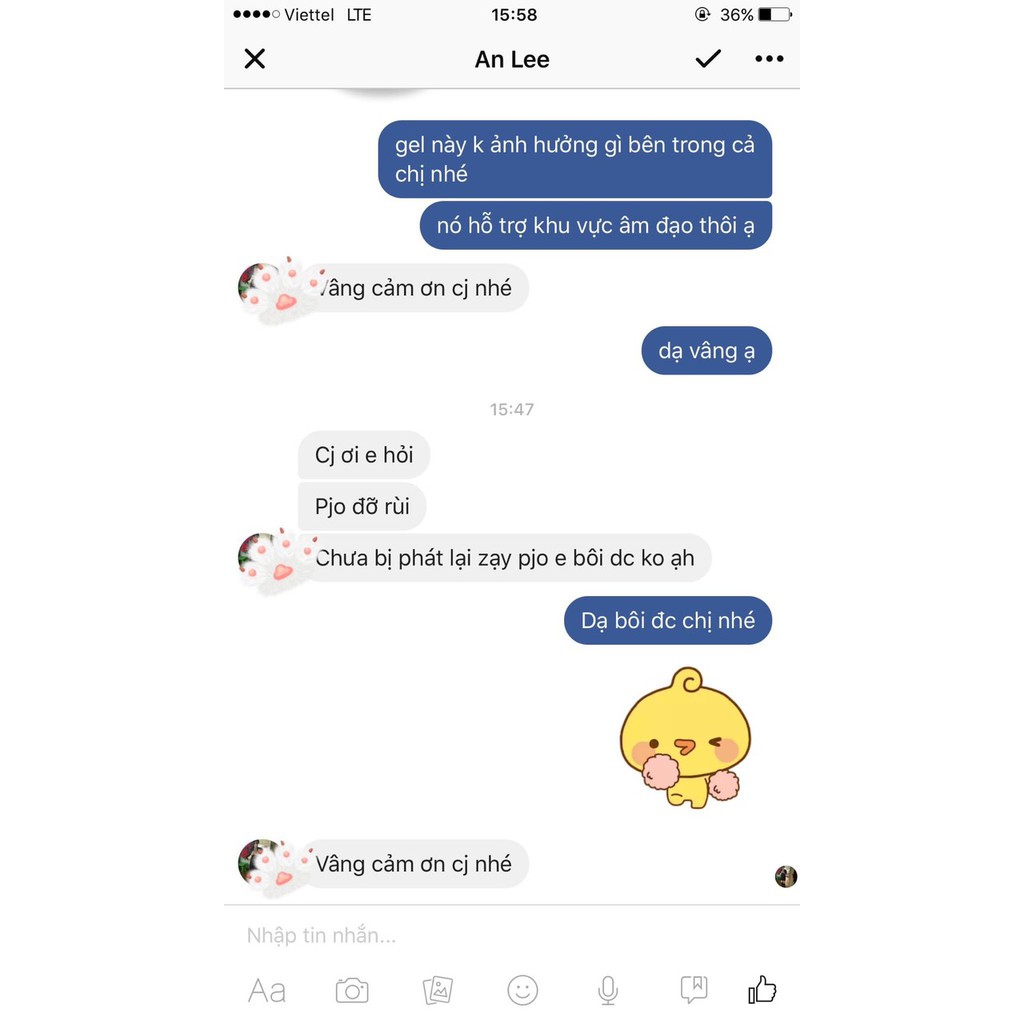
Task: Tap the small seen-receipt avatar
Action: coord(786,876)
